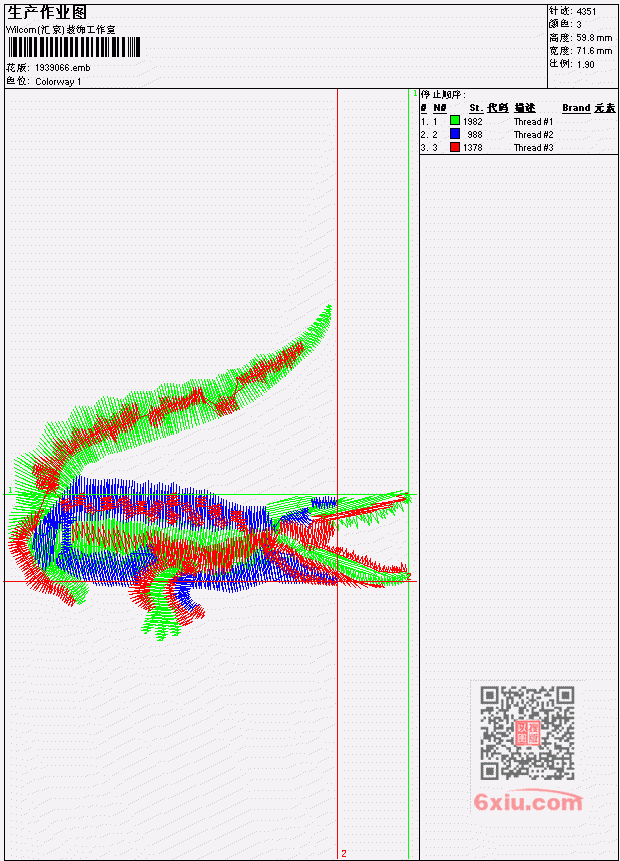Click the '停止顺序:' heading

(443, 95)
